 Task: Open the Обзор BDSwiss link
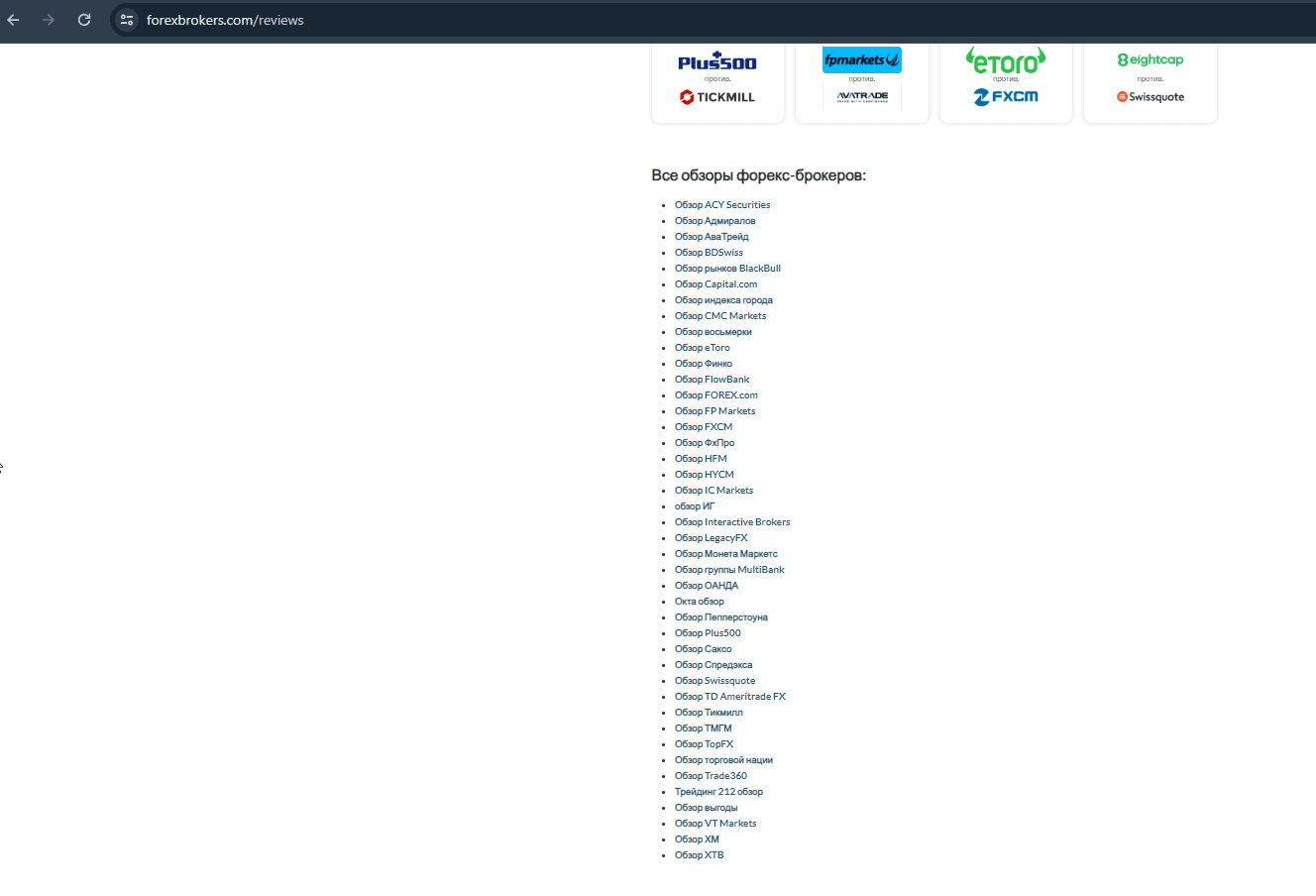(x=709, y=253)
